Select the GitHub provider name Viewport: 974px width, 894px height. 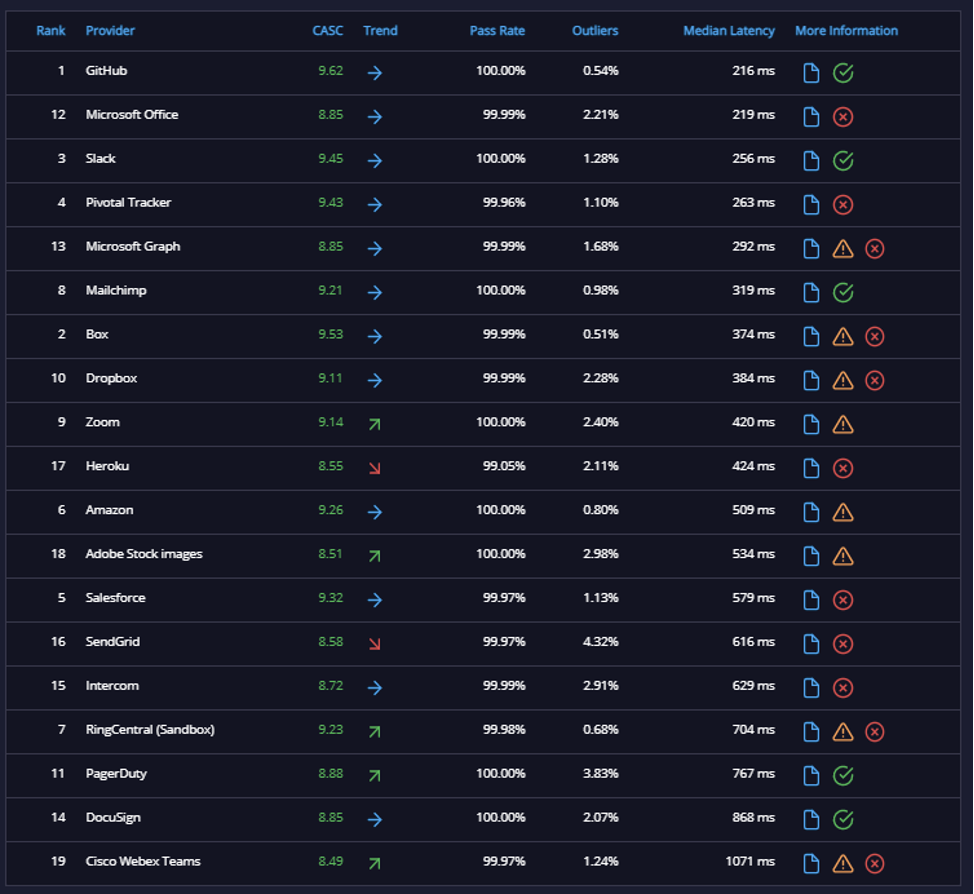point(106,70)
